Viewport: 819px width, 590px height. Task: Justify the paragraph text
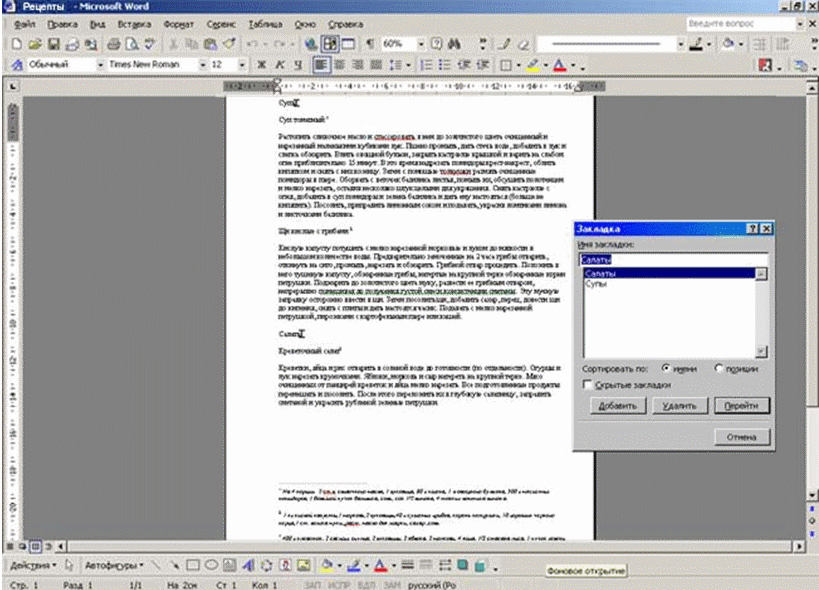tap(376, 65)
